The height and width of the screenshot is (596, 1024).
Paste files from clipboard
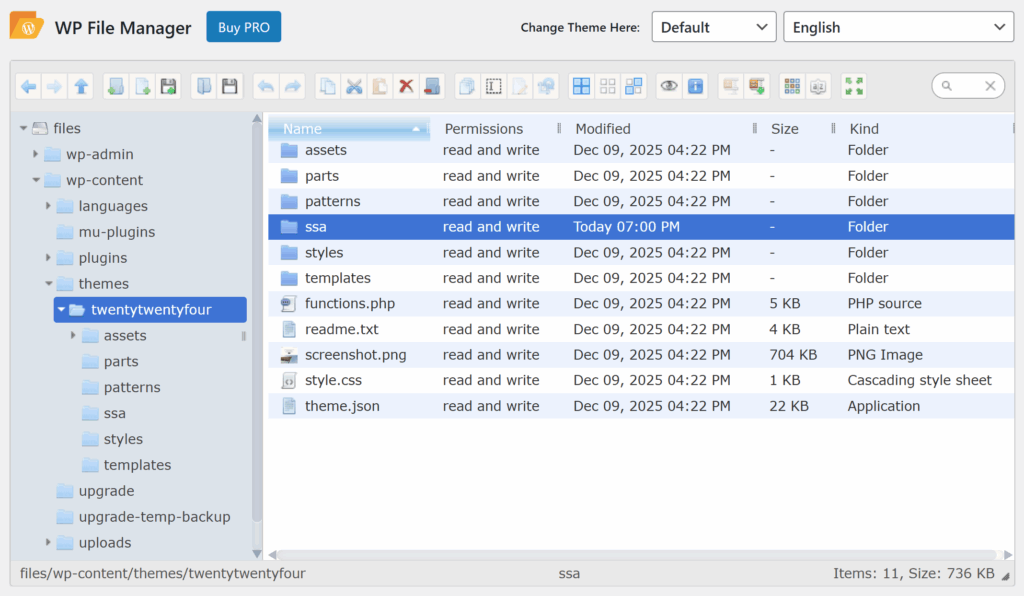(380, 86)
